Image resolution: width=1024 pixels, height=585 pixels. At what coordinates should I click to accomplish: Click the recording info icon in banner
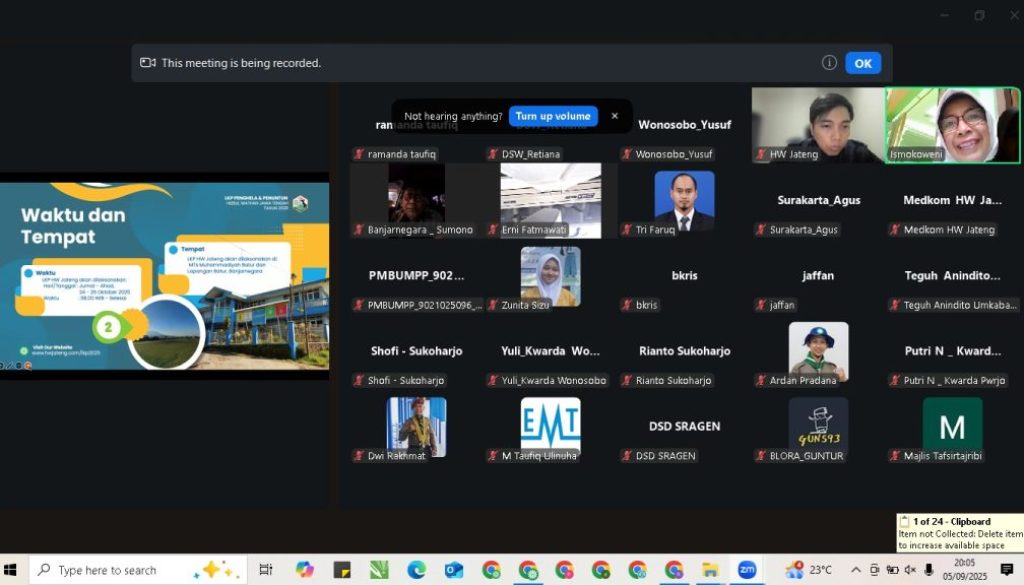coord(829,63)
